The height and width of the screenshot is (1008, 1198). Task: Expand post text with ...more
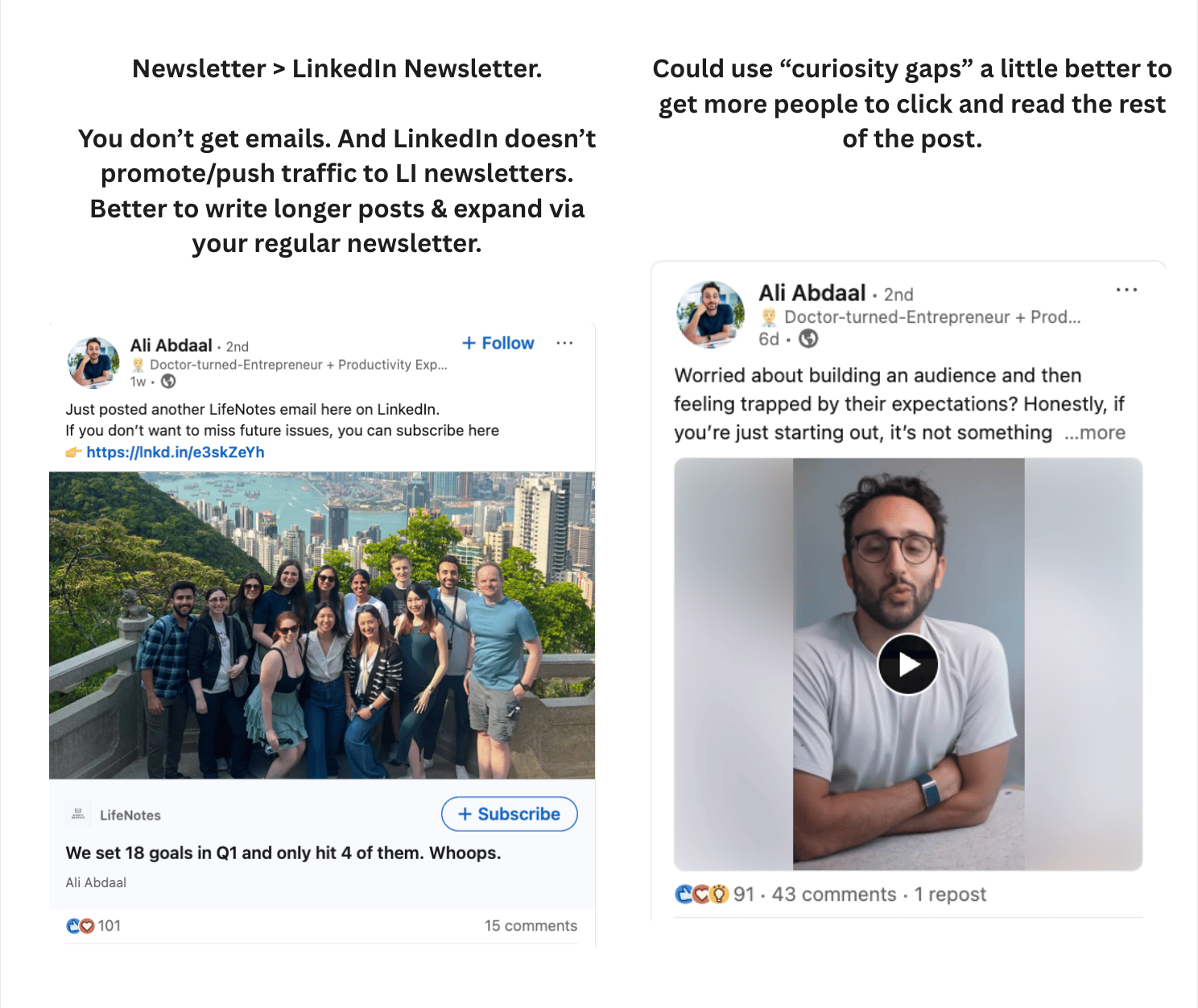[x=1094, y=433]
